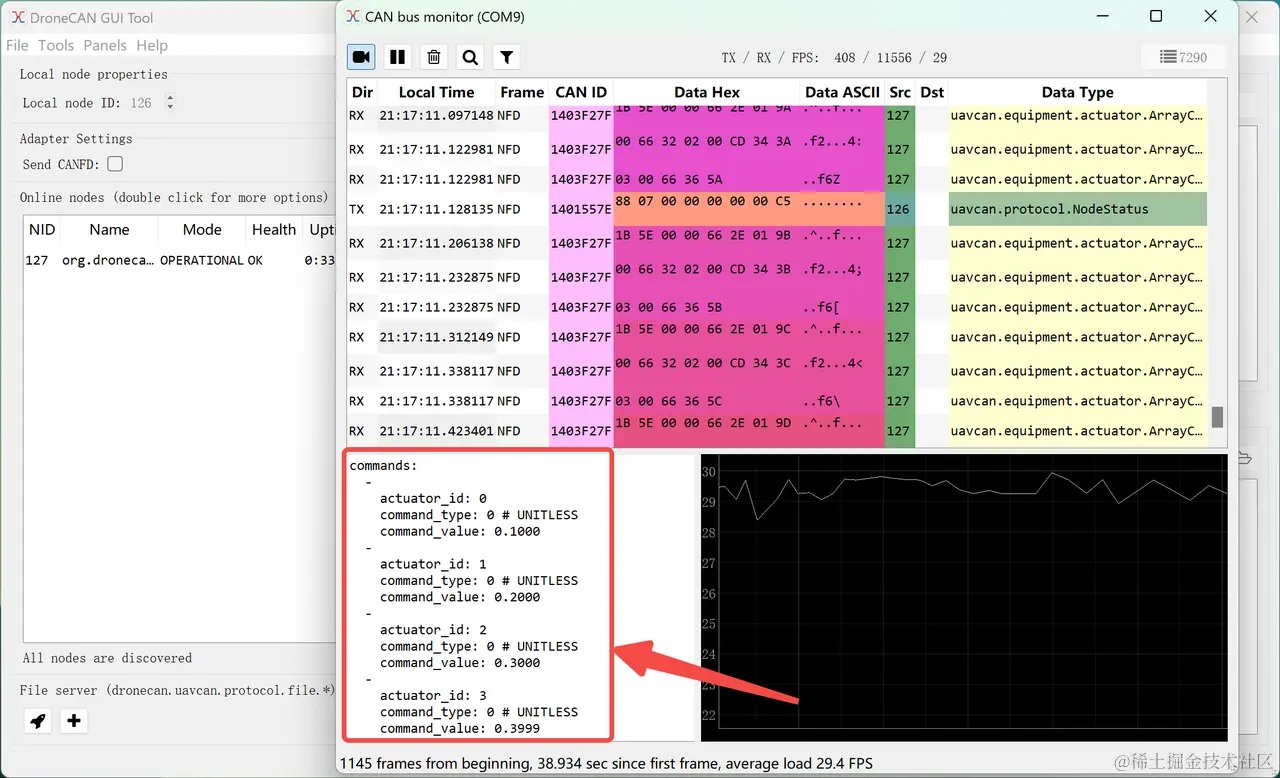Click the Data Hex column header
The width and height of the screenshot is (1280, 778).
[707, 92]
